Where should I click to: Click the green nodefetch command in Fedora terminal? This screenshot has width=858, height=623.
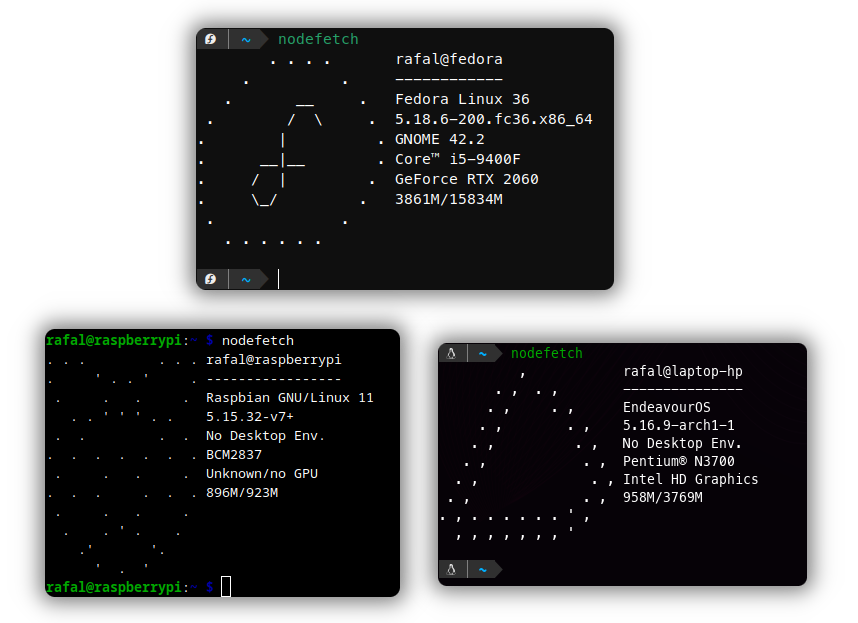[x=318, y=39]
